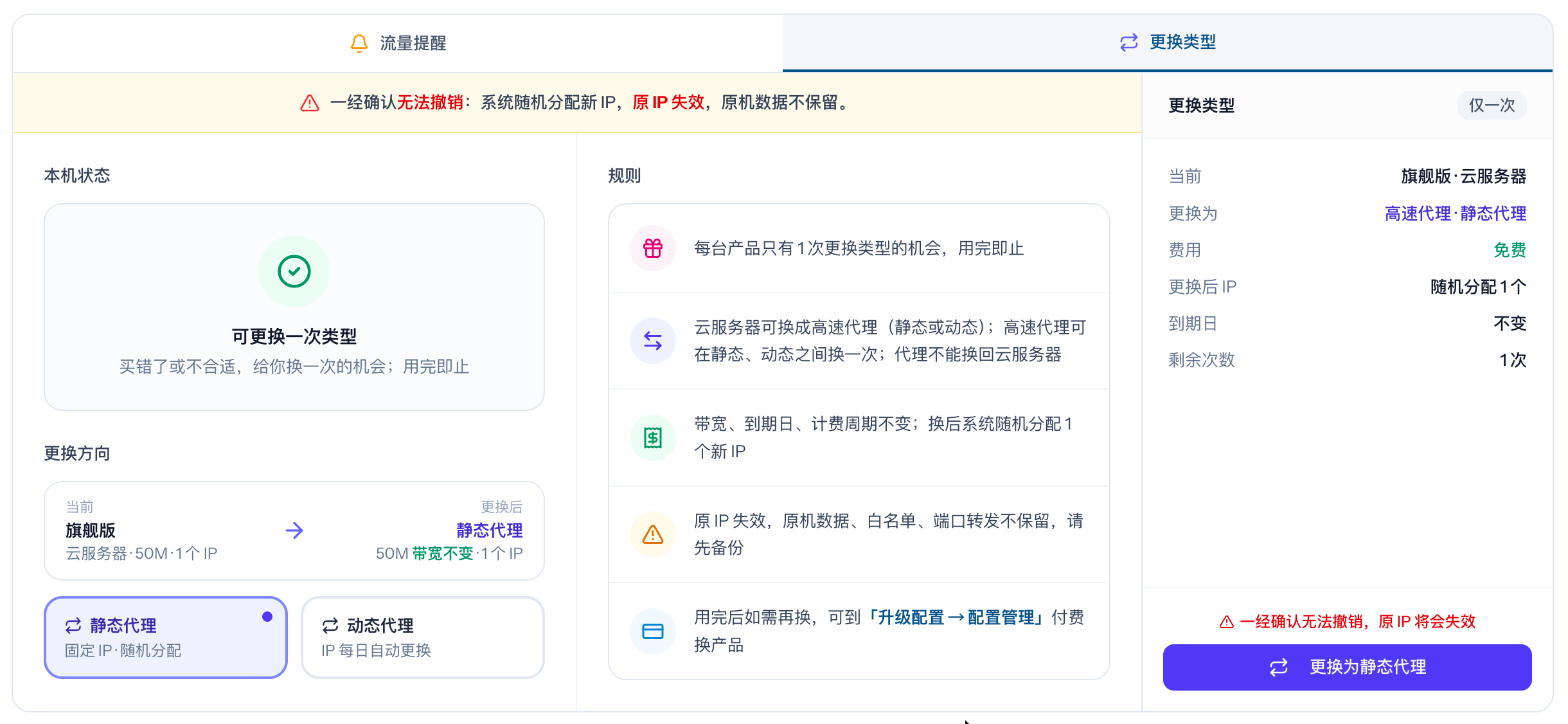Click the bell icon beside 流量提醒
The width and height of the screenshot is (1568, 724).
(x=360, y=43)
